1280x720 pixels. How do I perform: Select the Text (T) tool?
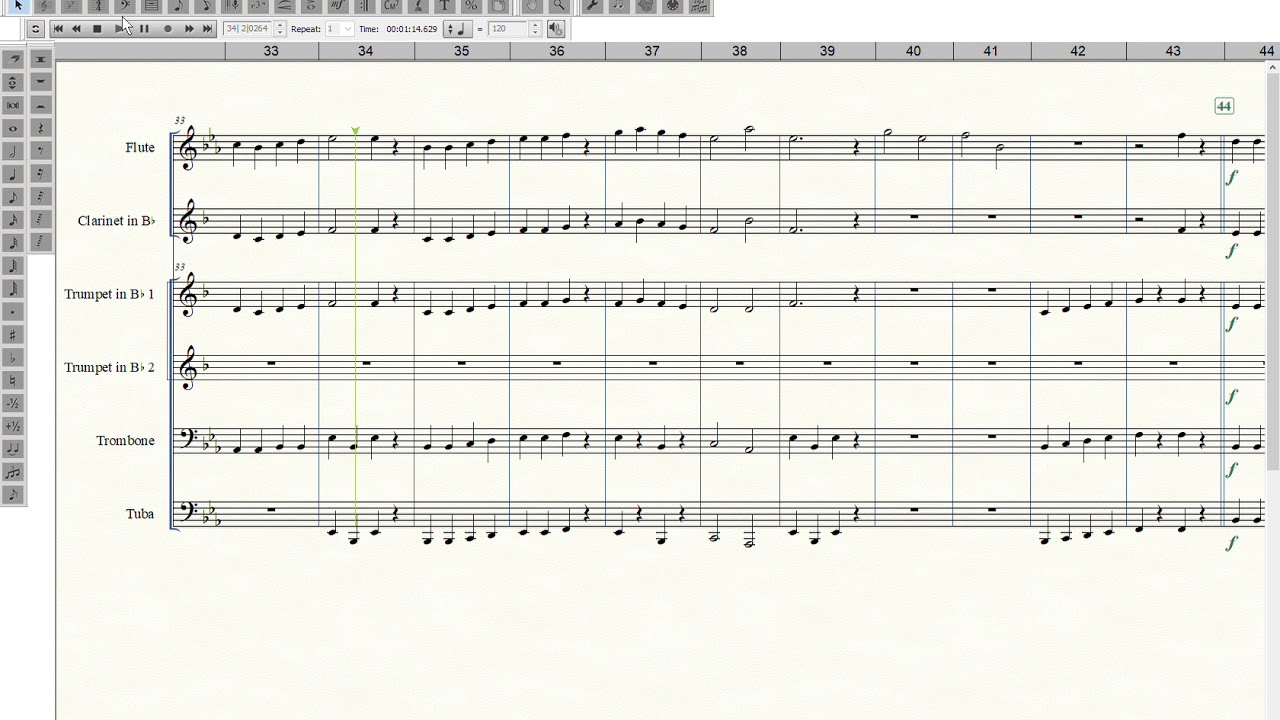(445, 6)
